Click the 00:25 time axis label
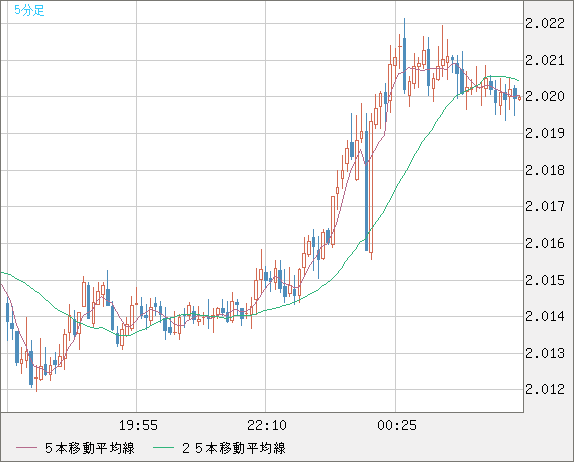This screenshot has height=462, width=574. 397,425
